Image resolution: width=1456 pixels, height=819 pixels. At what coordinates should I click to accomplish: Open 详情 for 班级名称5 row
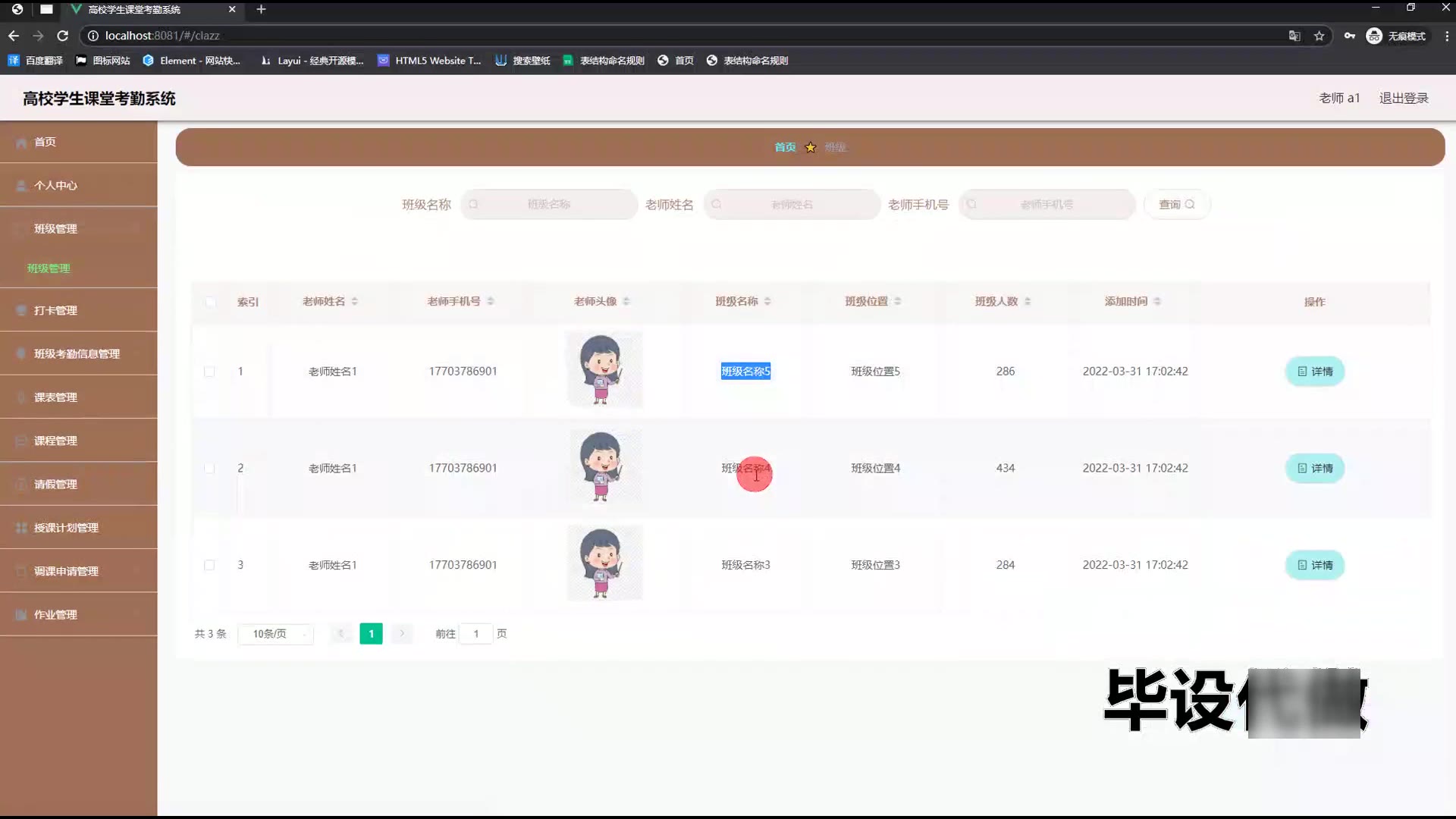[1315, 372]
